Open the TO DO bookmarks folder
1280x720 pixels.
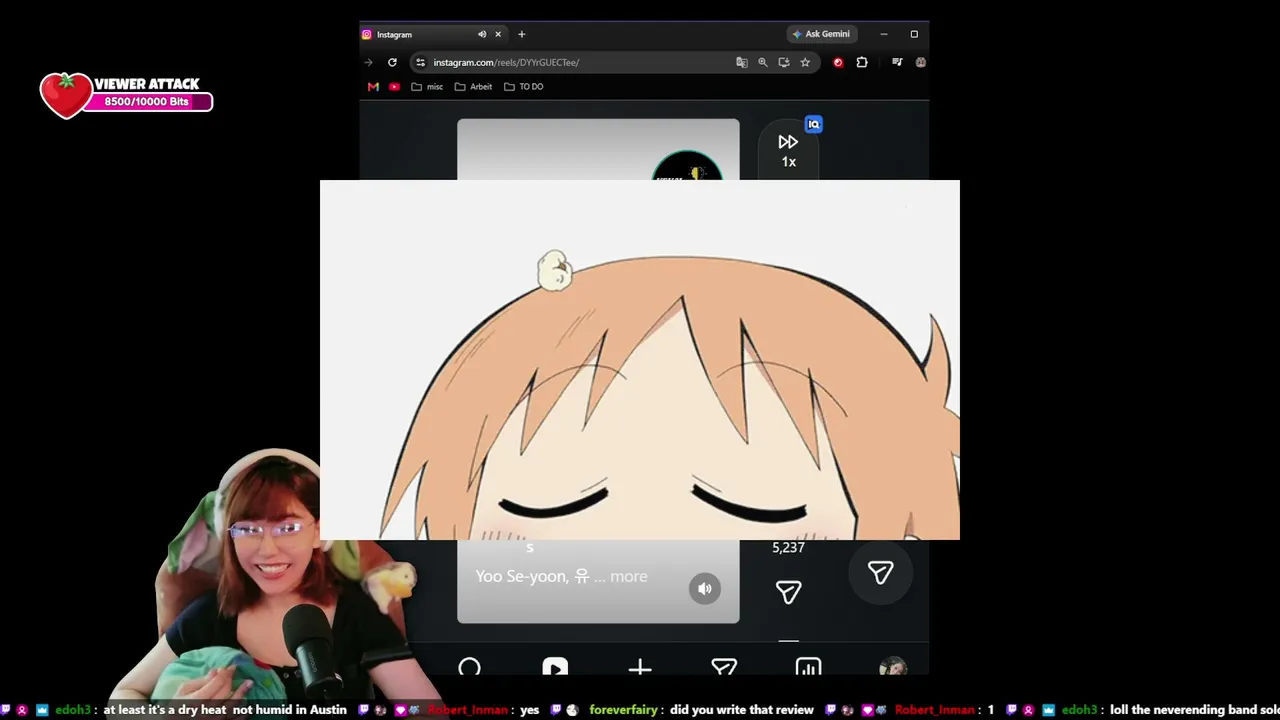(524, 87)
